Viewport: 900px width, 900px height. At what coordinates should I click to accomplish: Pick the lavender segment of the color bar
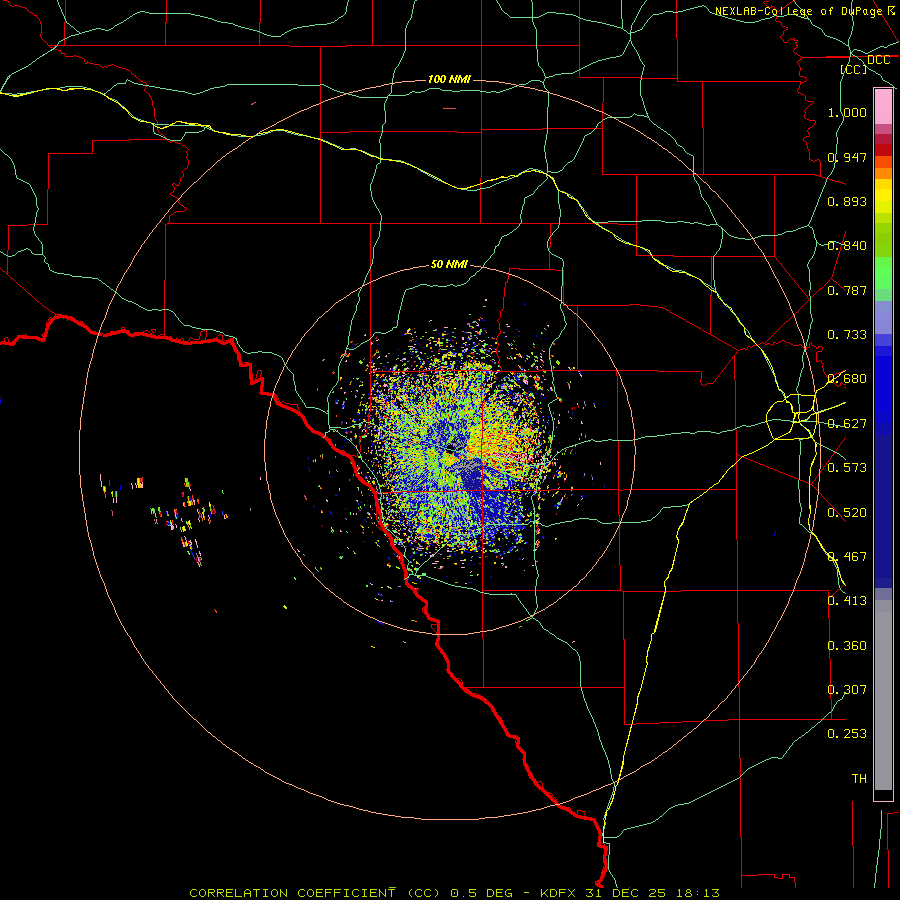[883, 317]
